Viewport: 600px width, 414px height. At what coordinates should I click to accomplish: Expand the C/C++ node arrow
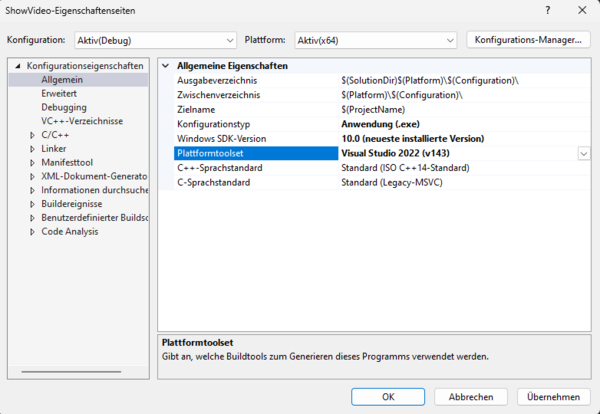[x=32, y=134]
